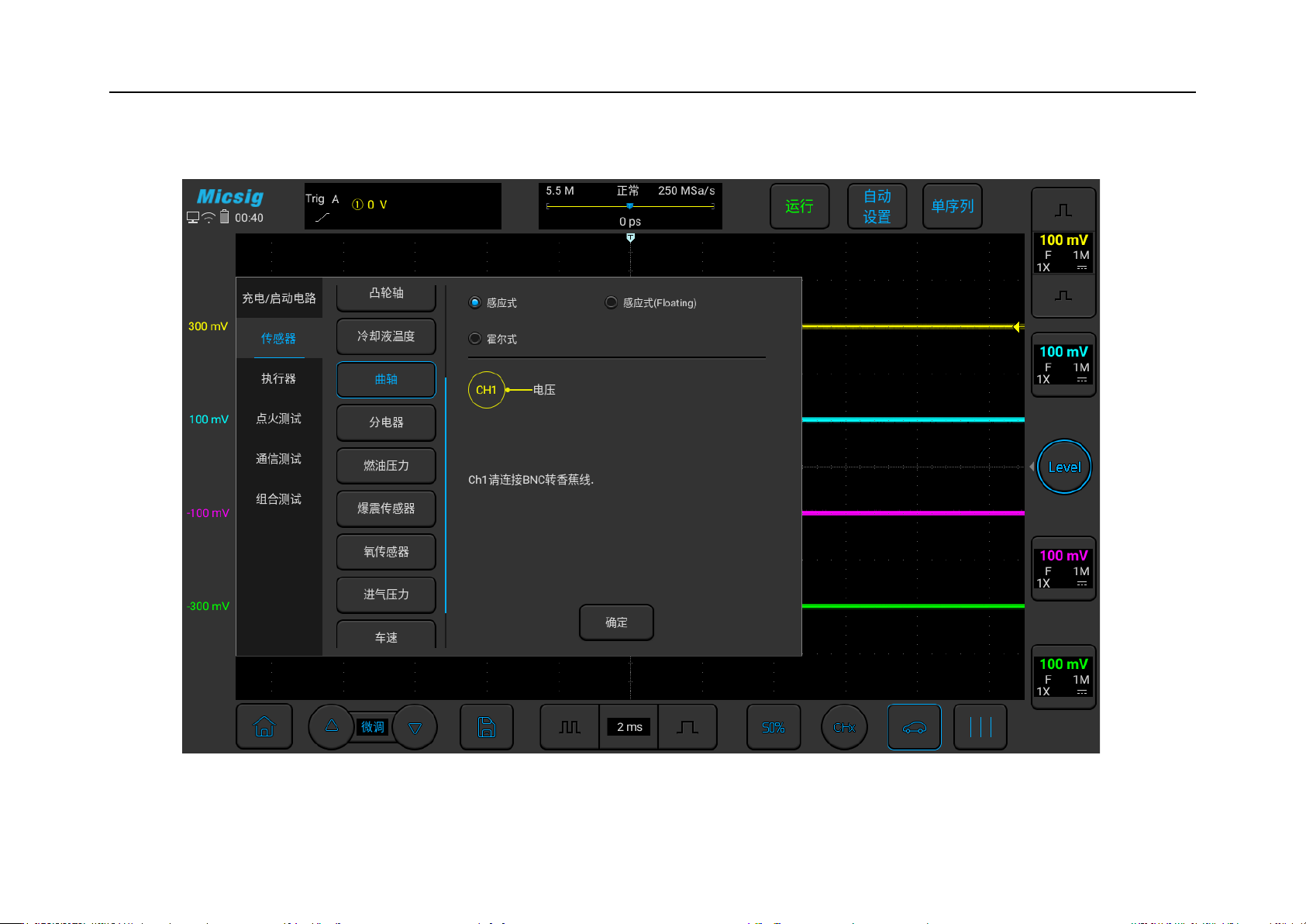Tap the 微调 fine-tune label
The image size is (1306, 924).
coord(373,727)
